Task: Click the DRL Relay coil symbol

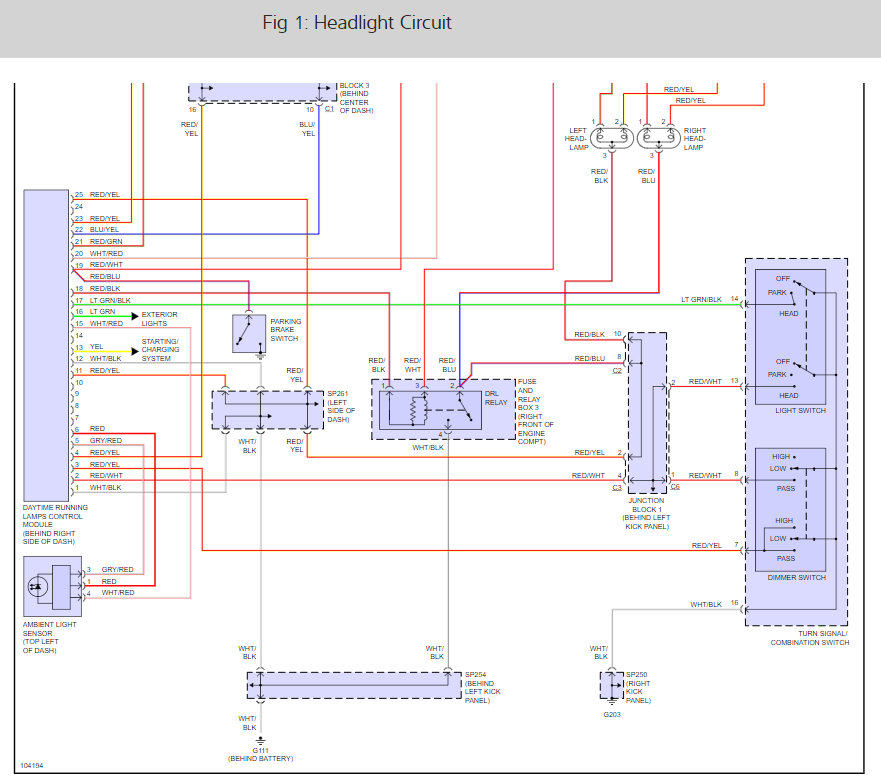Action: [418, 410]
